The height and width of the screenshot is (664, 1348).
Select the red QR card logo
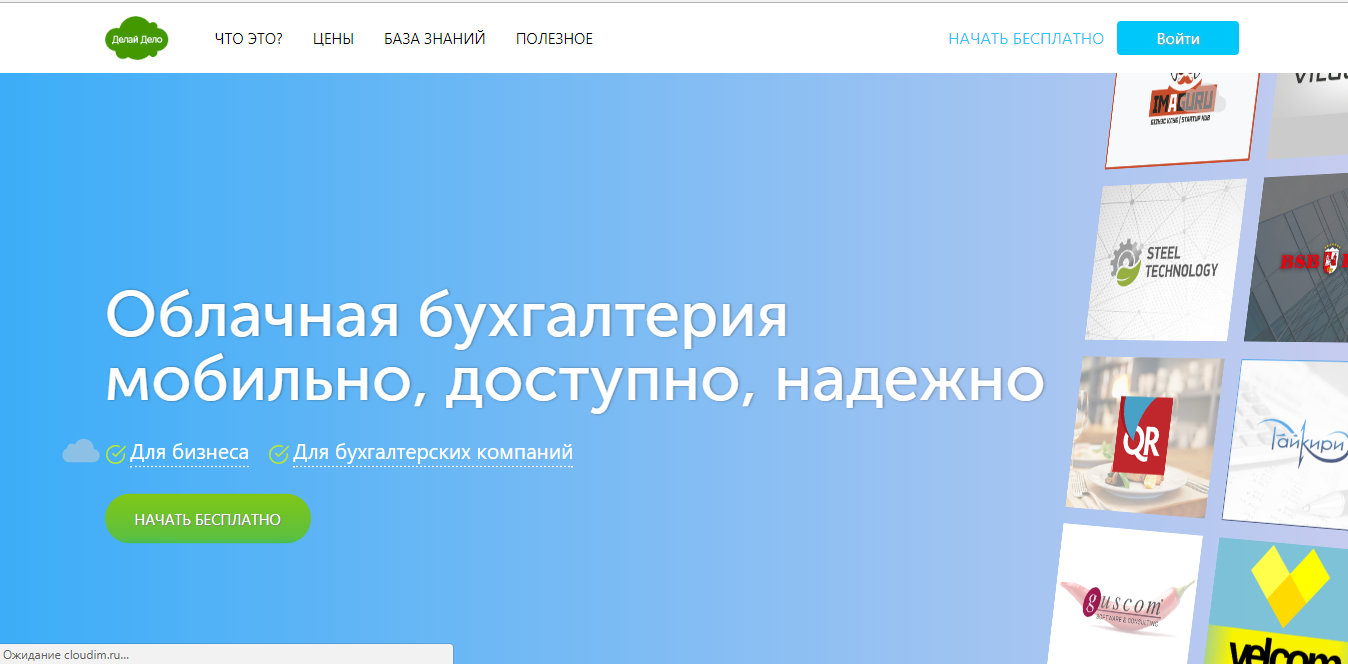(1144, 434)
